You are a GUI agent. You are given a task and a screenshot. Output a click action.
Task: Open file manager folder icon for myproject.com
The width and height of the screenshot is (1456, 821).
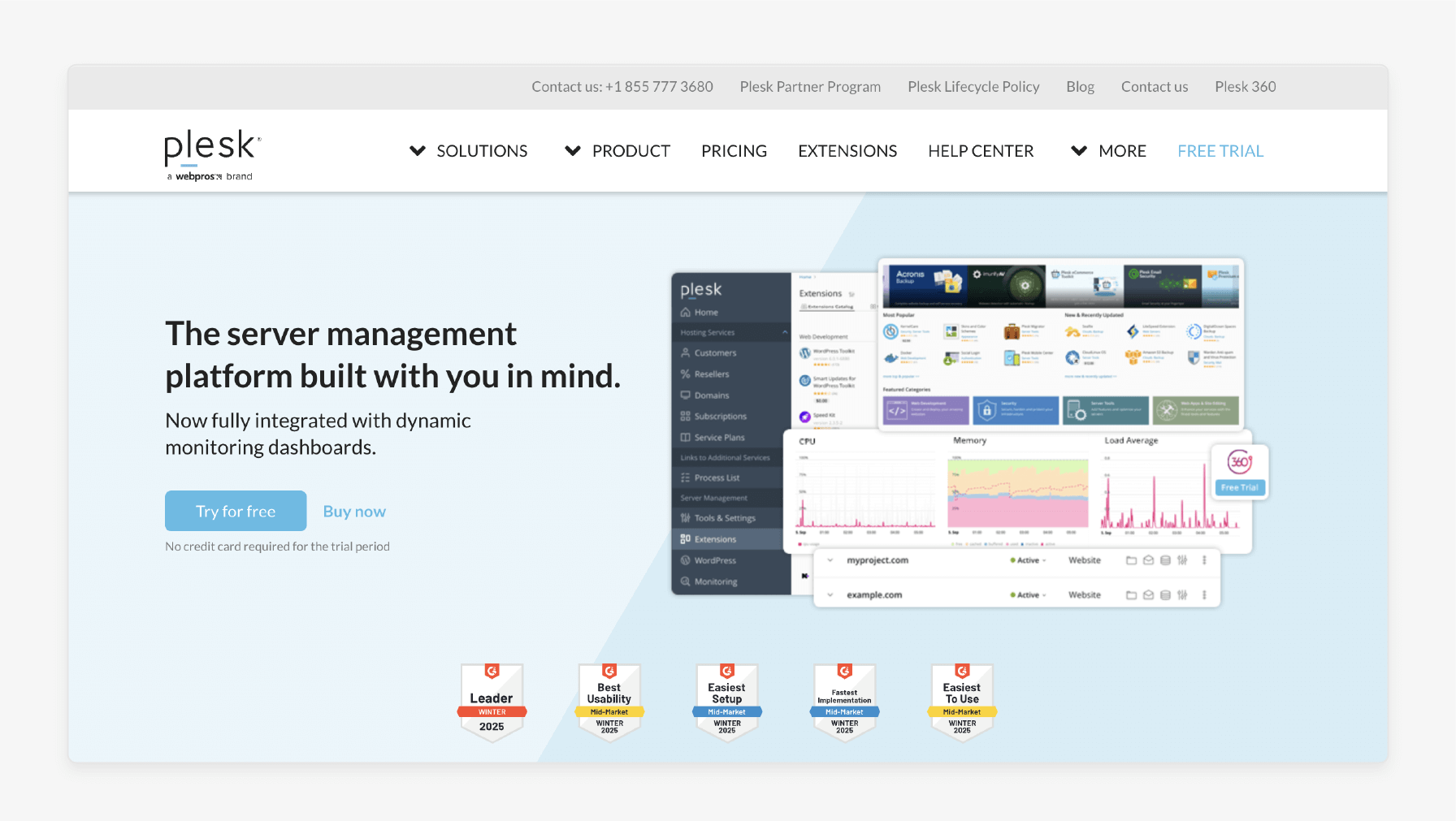[x=1131, y=560]
